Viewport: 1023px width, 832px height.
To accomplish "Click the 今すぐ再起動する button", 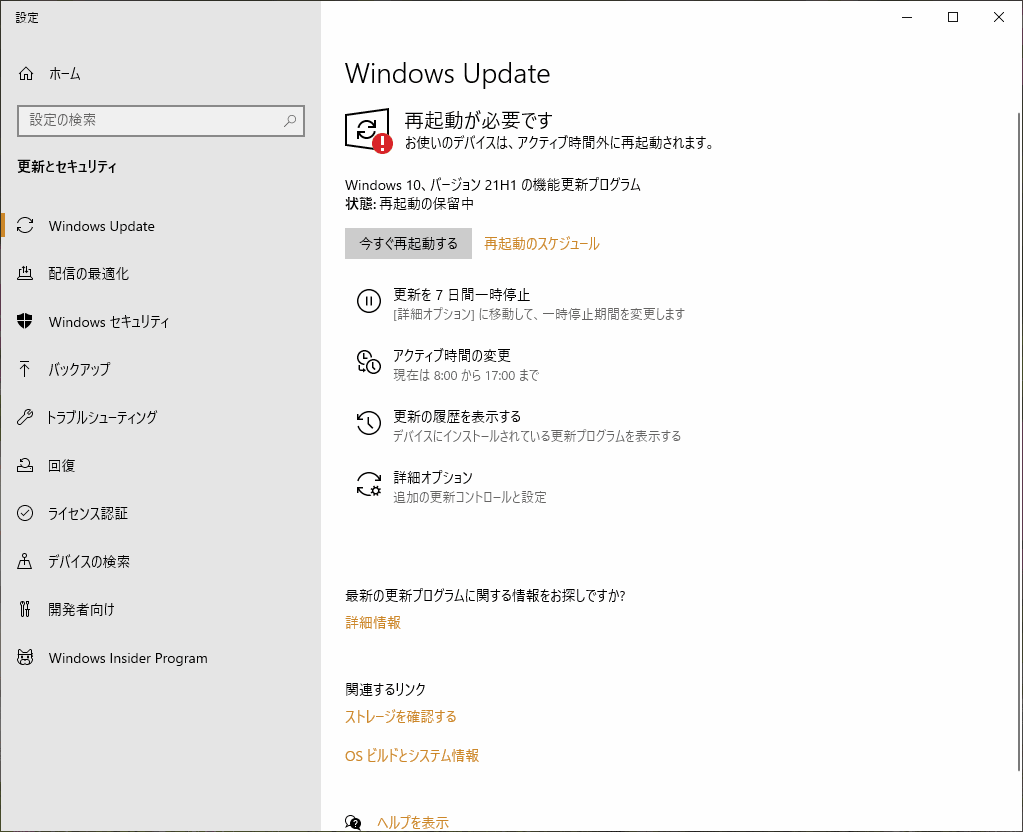I will pos(408,243).
